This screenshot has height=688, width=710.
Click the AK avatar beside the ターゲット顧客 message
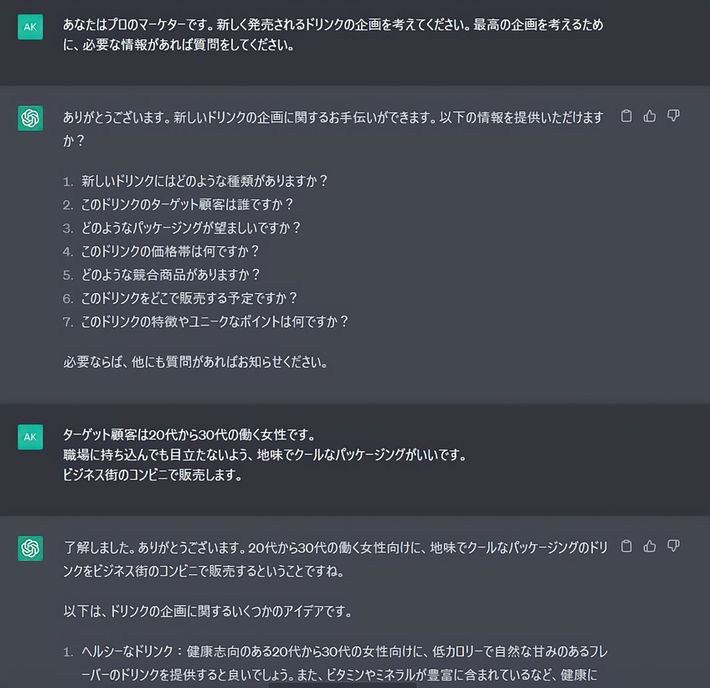pyautogui.click(x=30, y=437)
